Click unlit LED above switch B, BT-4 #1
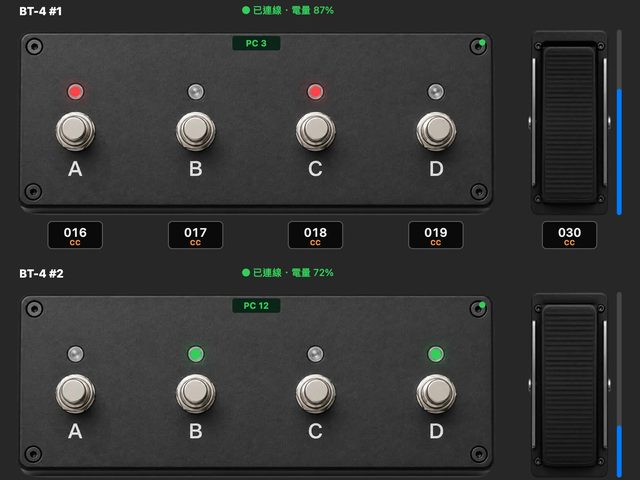This screenshot has height=480, width=640. 196,91
